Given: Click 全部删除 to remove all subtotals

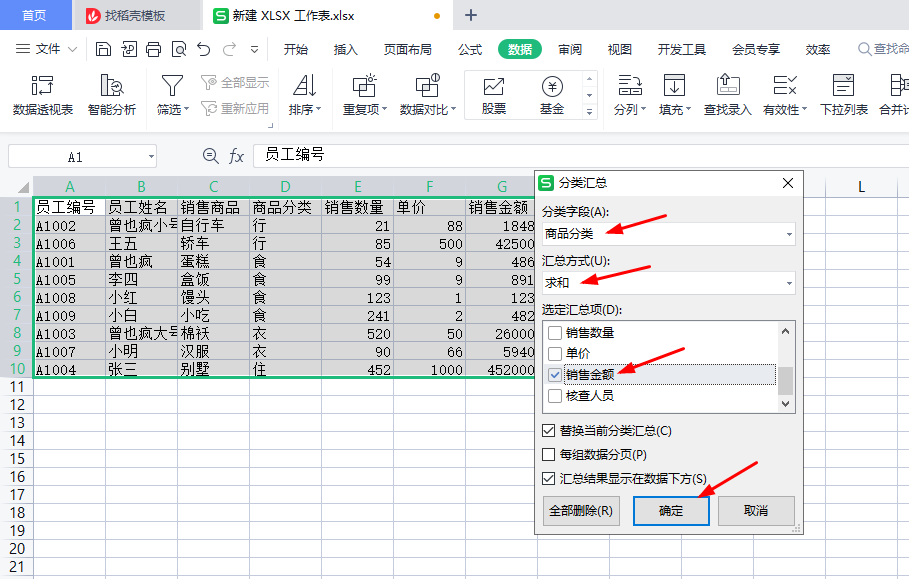Looking at the screenshot, I should (x=581, y=511).
